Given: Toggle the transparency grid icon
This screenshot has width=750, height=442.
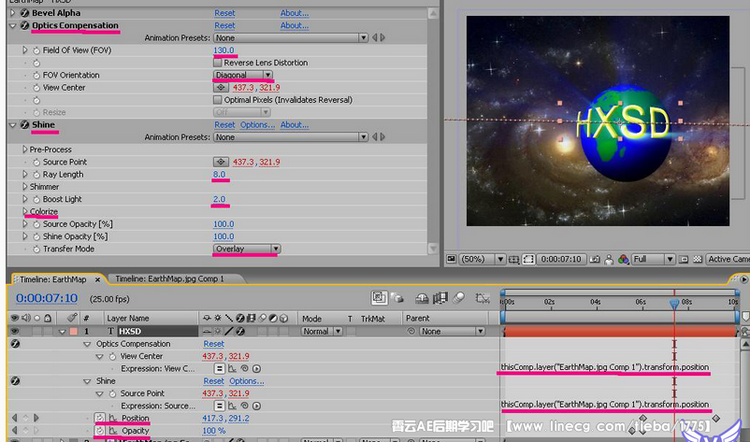Looking at the screenshot, I should click(698, 259).
